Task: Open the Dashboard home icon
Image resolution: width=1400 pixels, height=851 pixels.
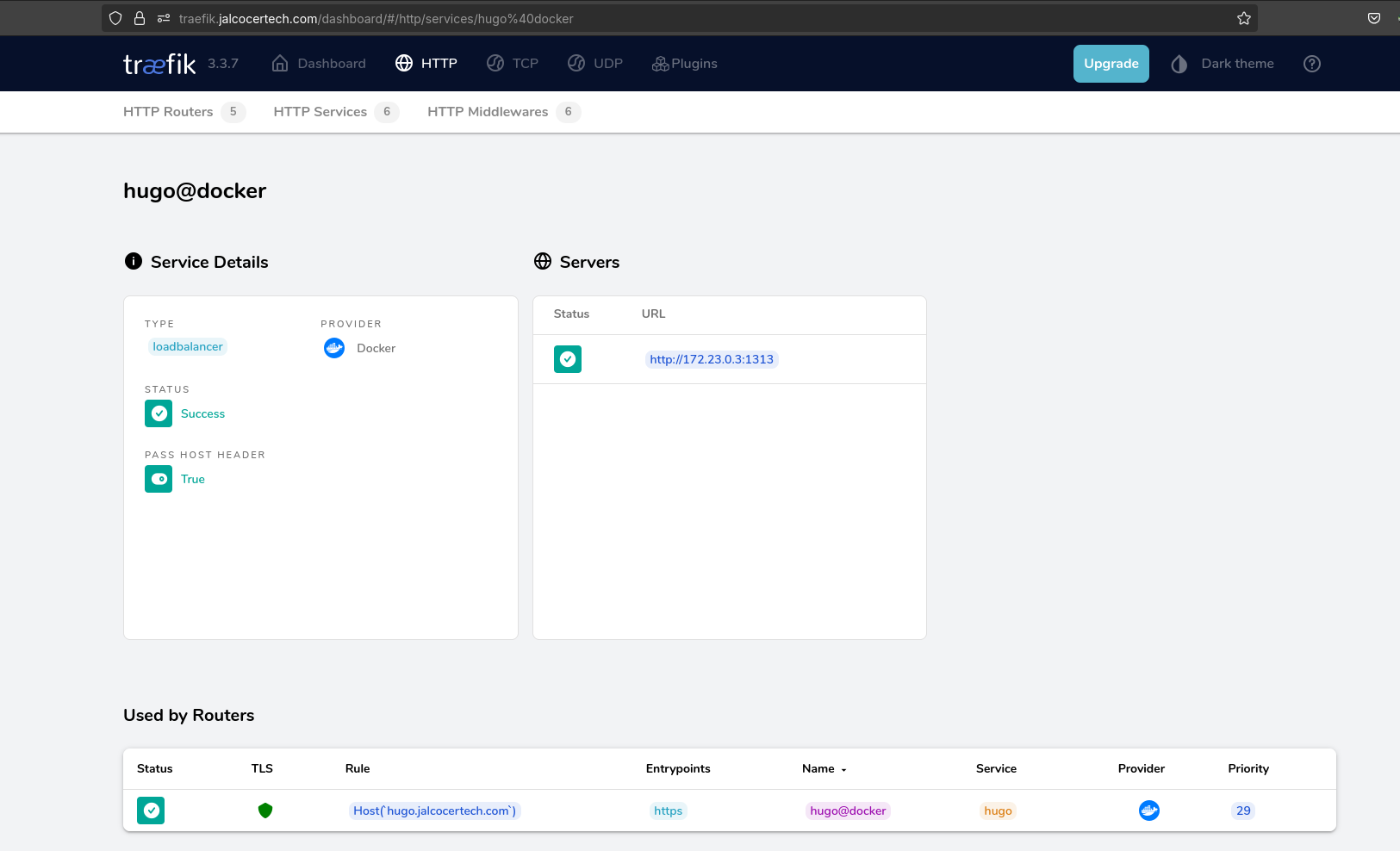Action: pyautogui.click(x=279, y=64)
